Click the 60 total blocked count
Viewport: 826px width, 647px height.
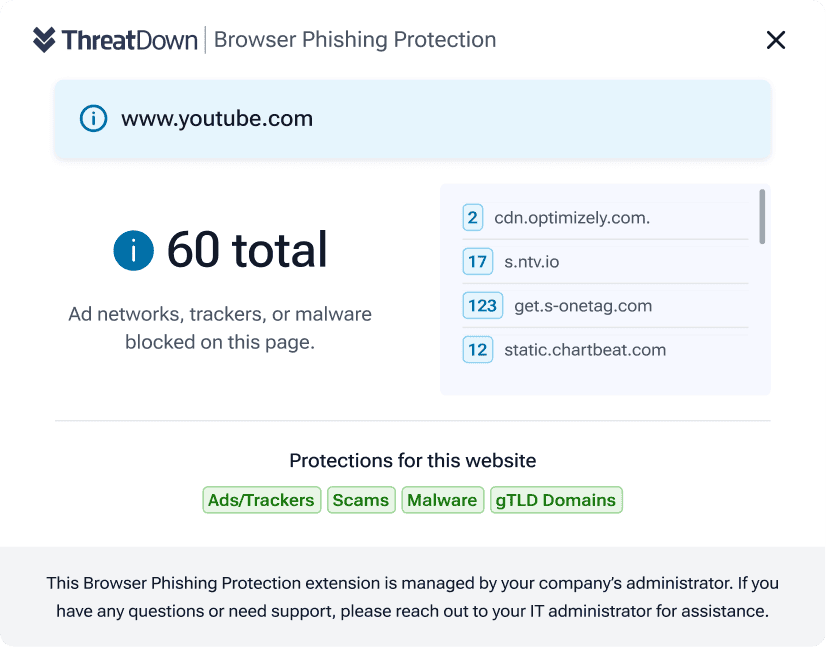247,250
